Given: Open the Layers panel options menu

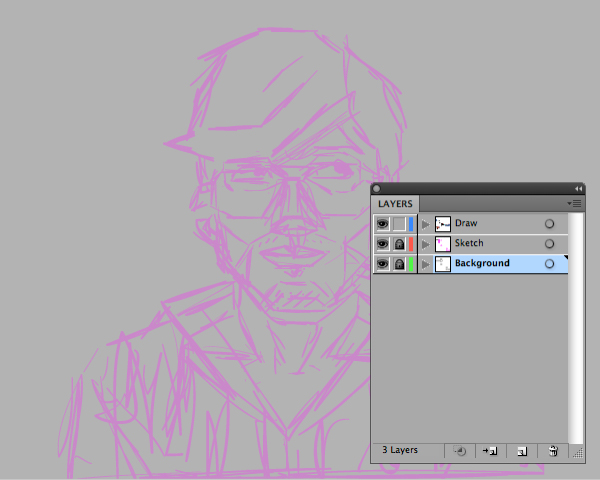Looking at the screenshot, I should click(575, 203).
